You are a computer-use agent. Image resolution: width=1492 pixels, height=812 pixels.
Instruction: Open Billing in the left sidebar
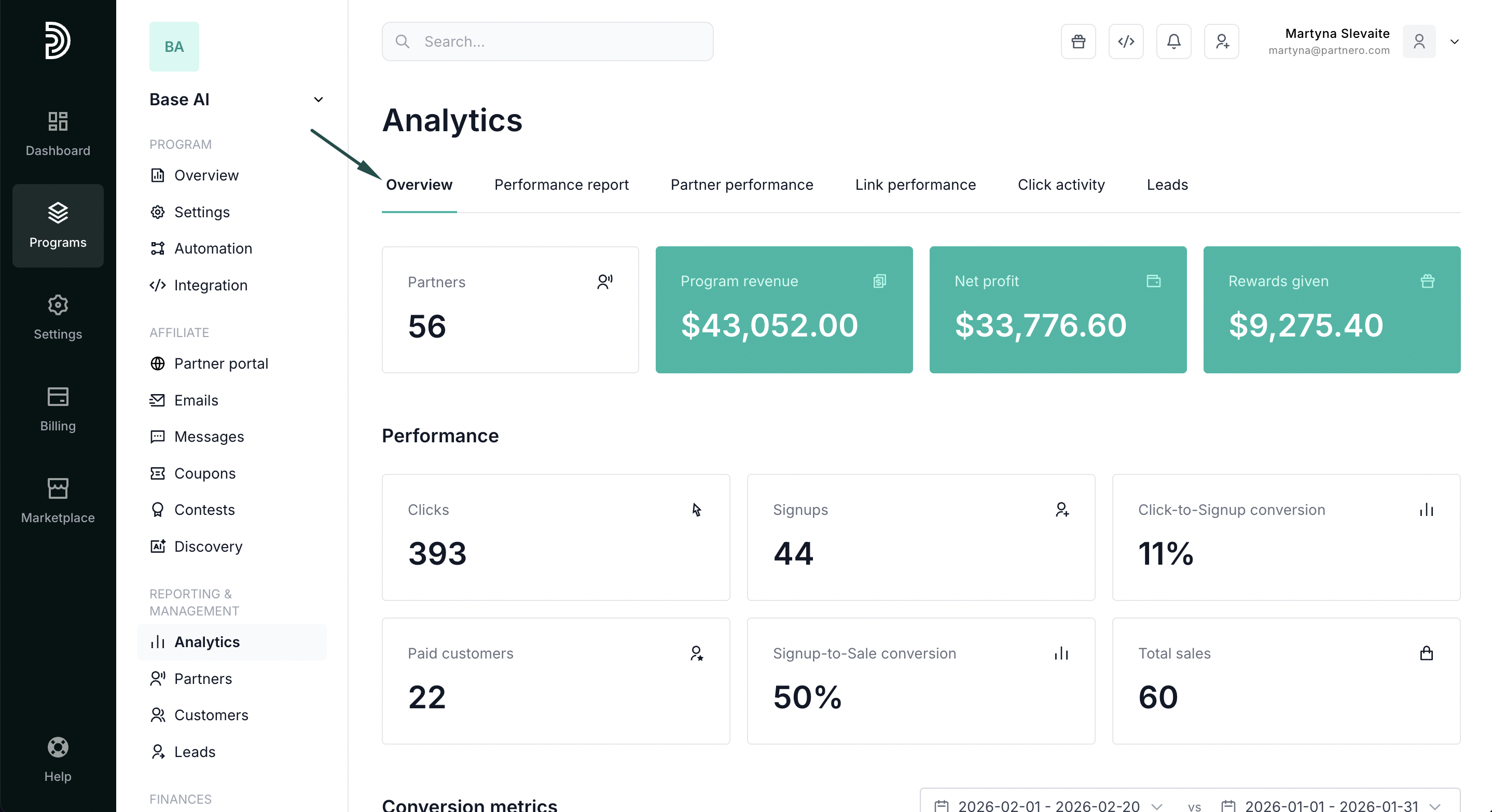58,409
